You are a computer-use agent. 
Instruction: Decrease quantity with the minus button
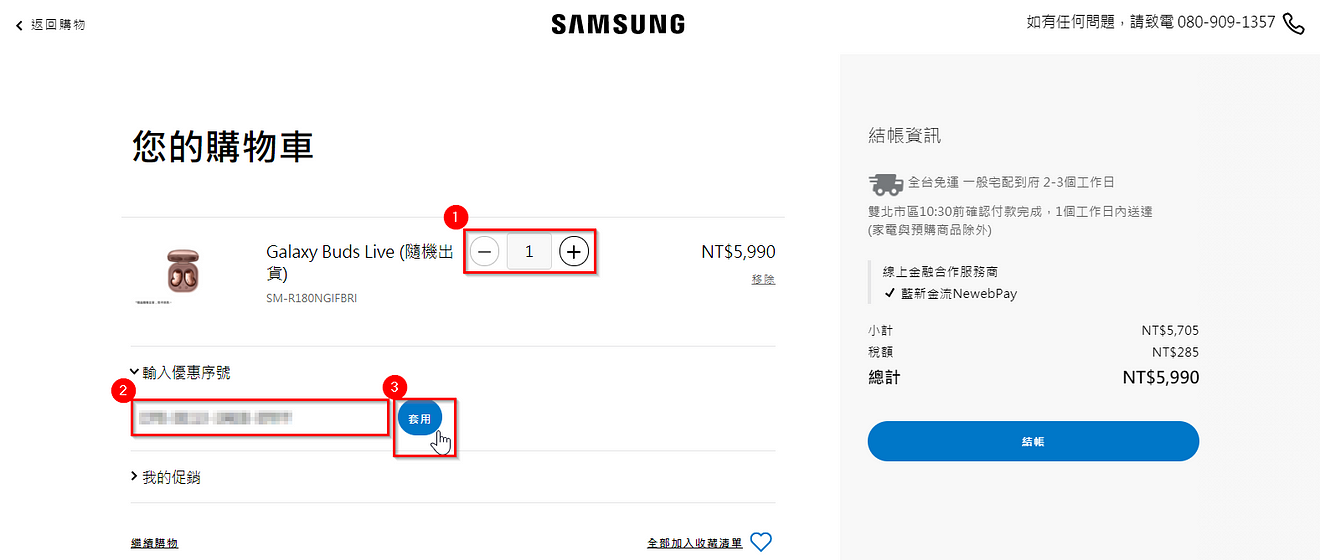(484, 252)
